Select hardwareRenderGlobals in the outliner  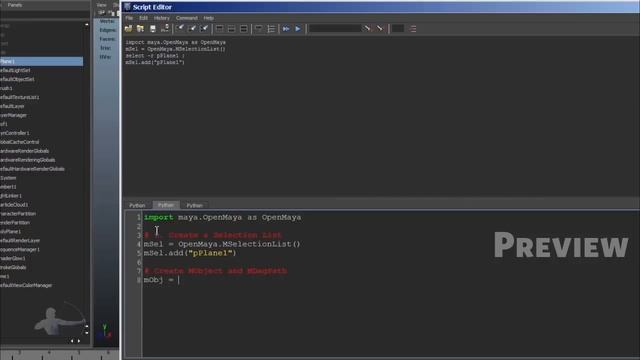coord(24,151)
